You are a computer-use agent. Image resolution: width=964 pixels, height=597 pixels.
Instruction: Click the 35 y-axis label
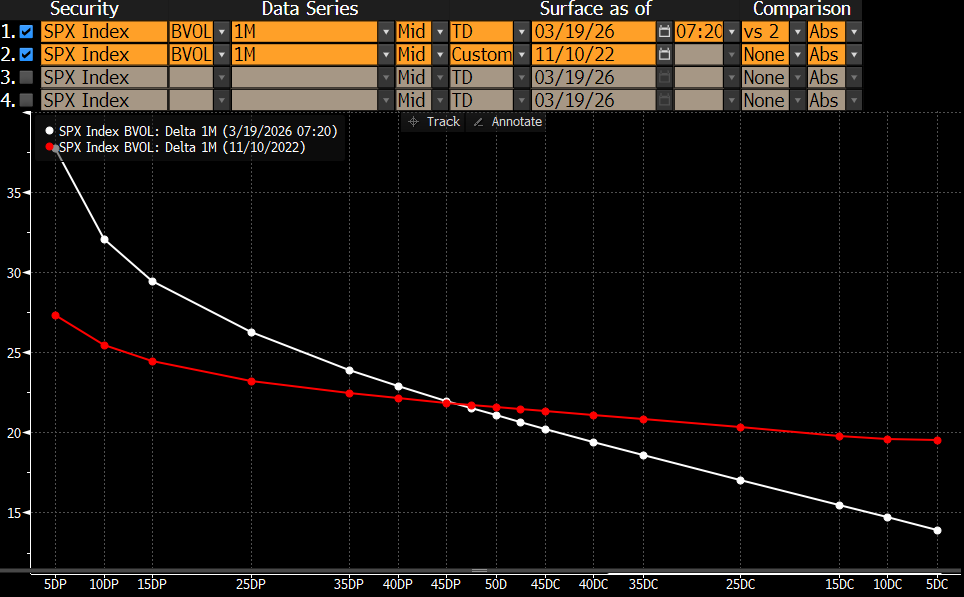click(x=14, y=193)
